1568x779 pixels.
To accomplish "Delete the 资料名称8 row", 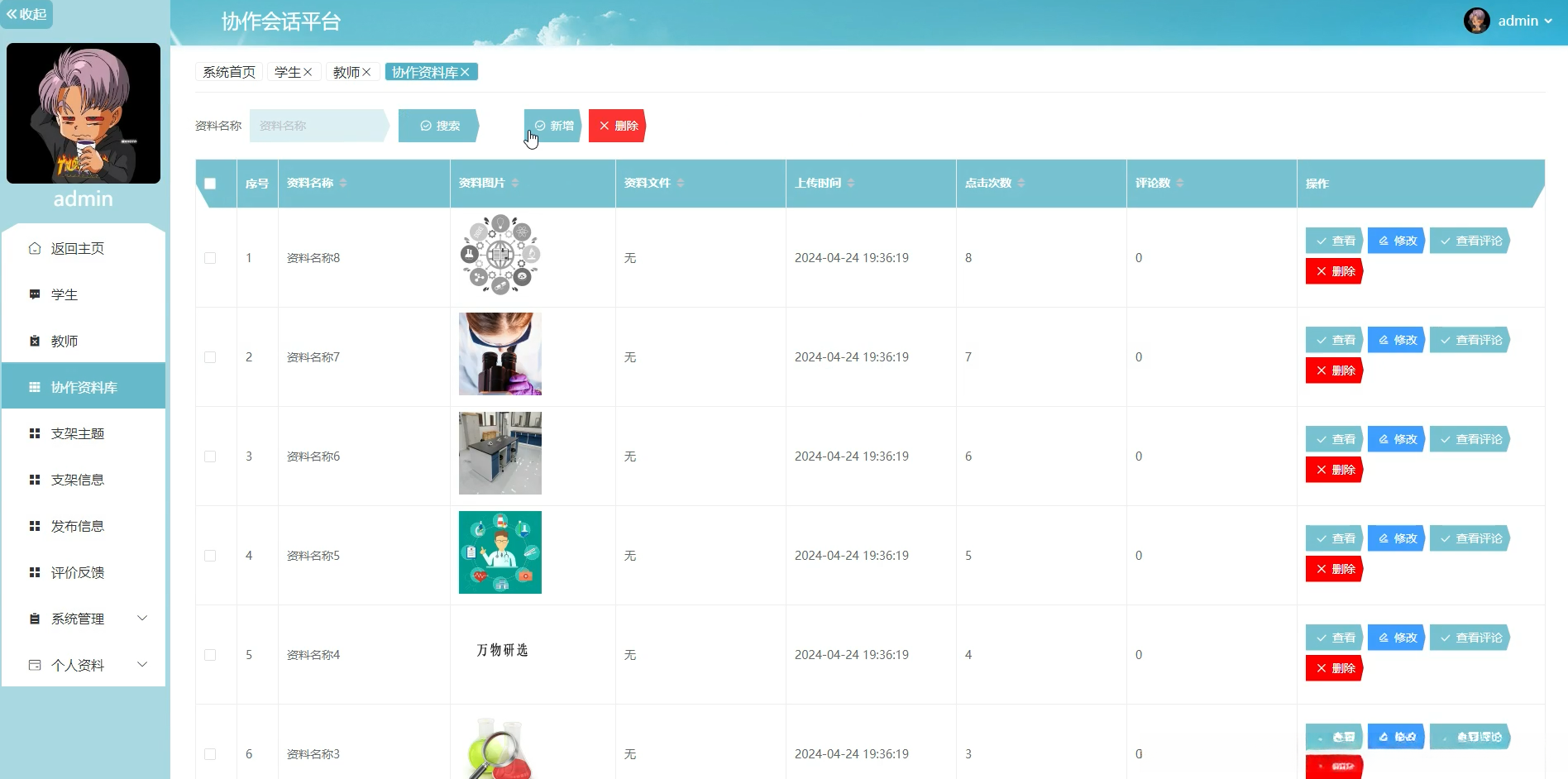I will click(x=1335, y=271).
